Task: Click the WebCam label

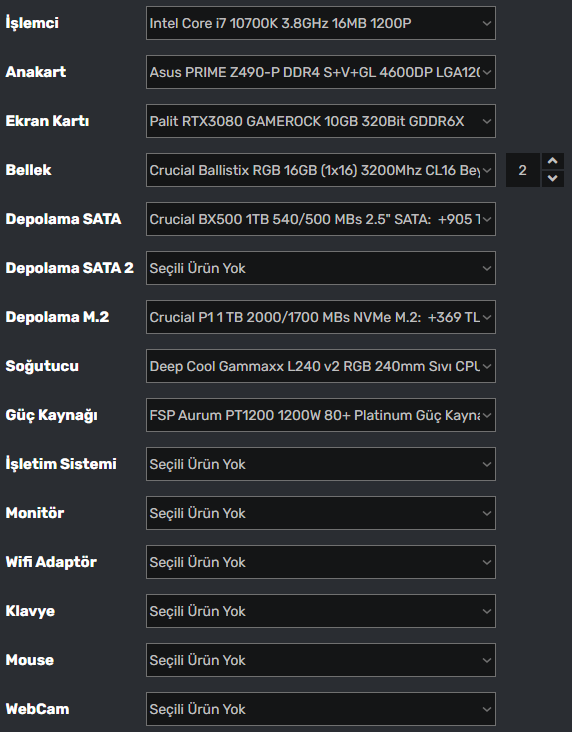Action: (37, 709)
